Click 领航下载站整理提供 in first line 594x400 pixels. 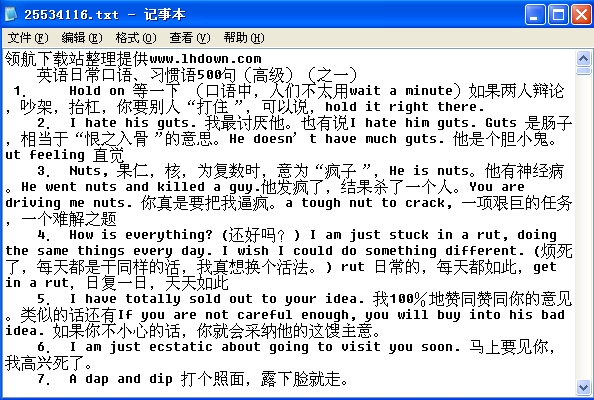click(77, 59)
